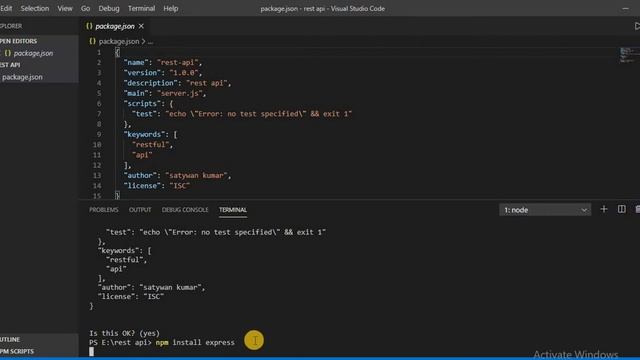Click JSON icon beside package.json in Open Editors
640x360 pixels.
(x=7, y=53)
